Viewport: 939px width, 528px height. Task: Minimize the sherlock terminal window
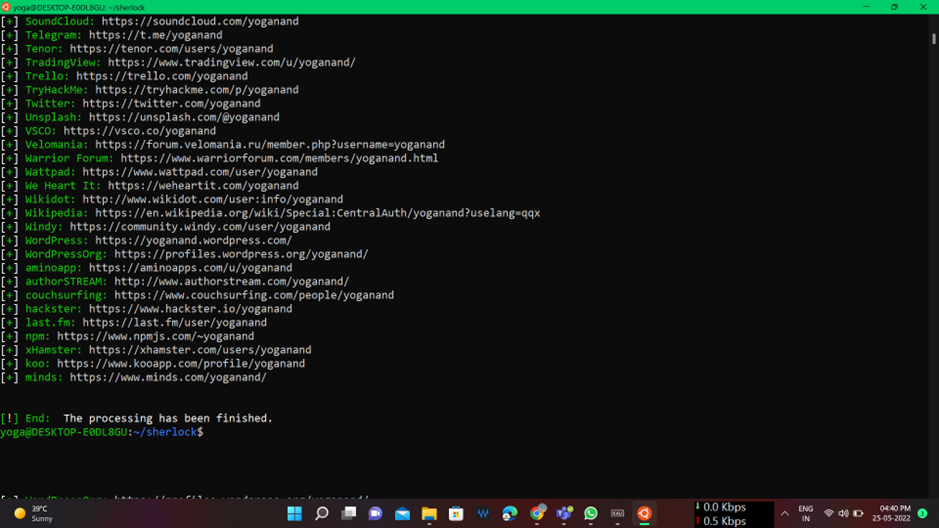click(x=866, y=7)
